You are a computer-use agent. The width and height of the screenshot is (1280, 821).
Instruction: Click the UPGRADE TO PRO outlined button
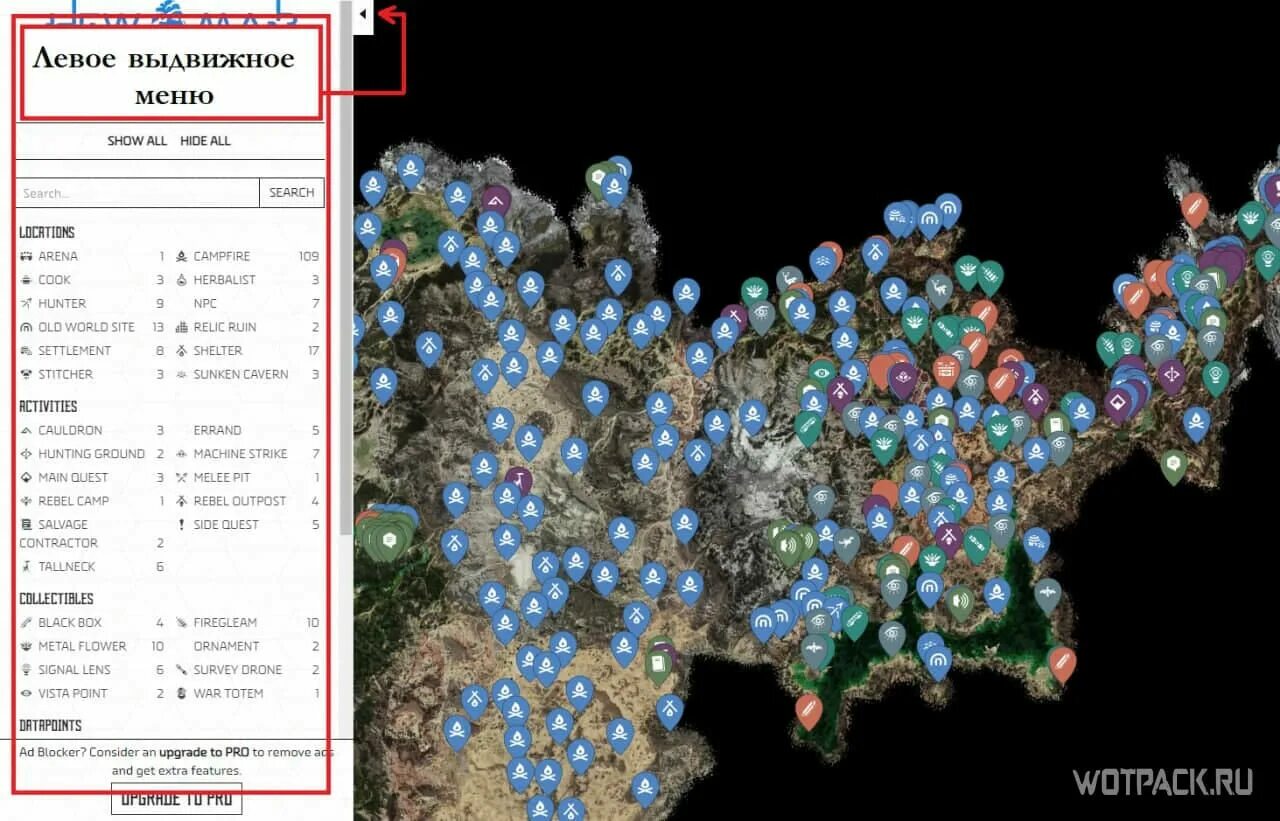[176, 799]
